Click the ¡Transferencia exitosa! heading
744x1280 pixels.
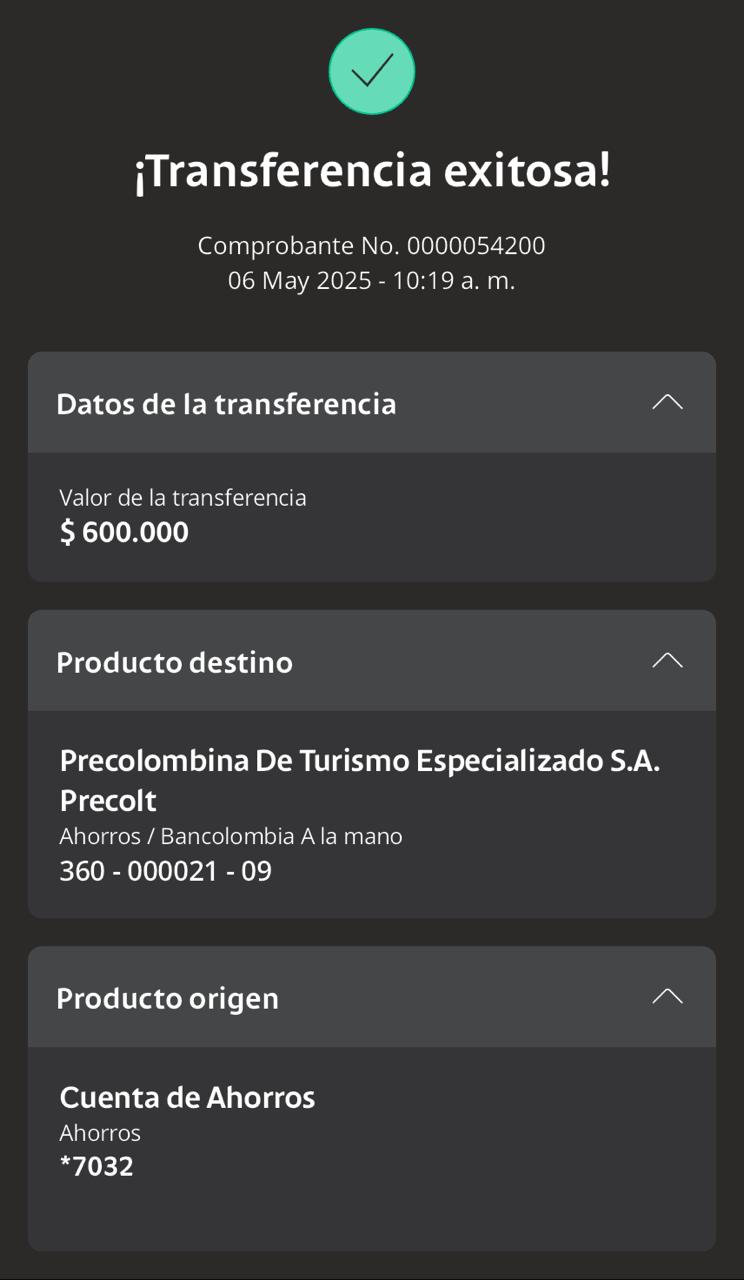point(372,171)
